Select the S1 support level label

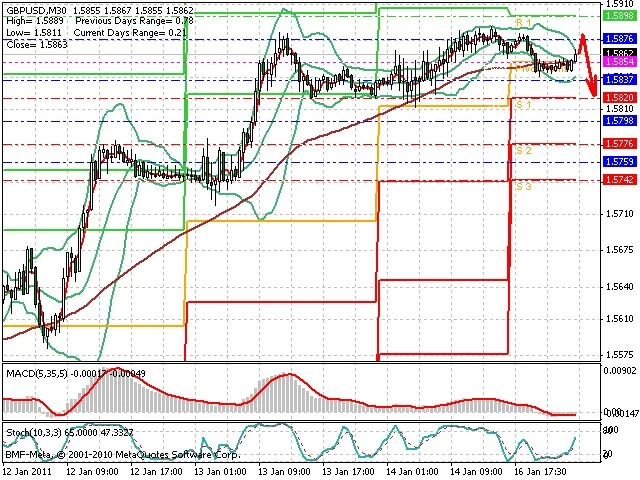(521, 104)
